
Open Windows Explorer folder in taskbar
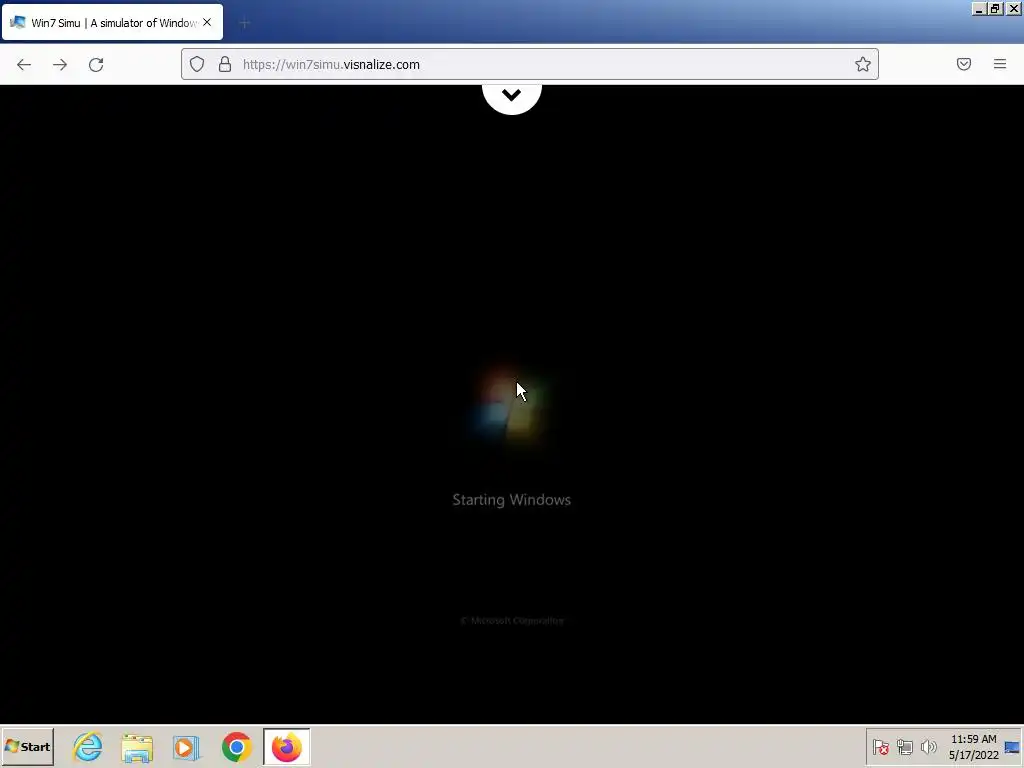click(137, 748)
